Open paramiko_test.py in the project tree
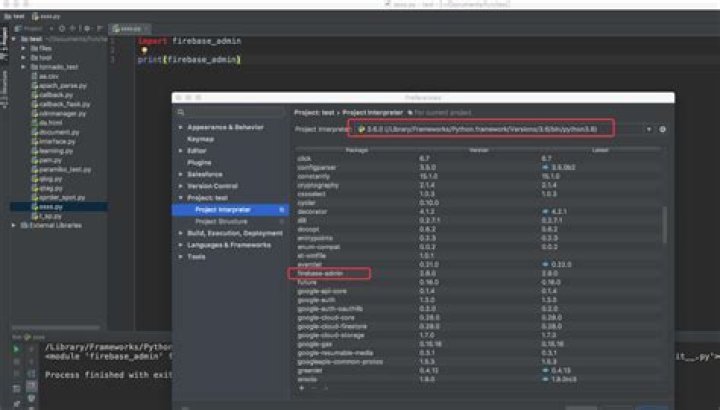 coord(61,169)
